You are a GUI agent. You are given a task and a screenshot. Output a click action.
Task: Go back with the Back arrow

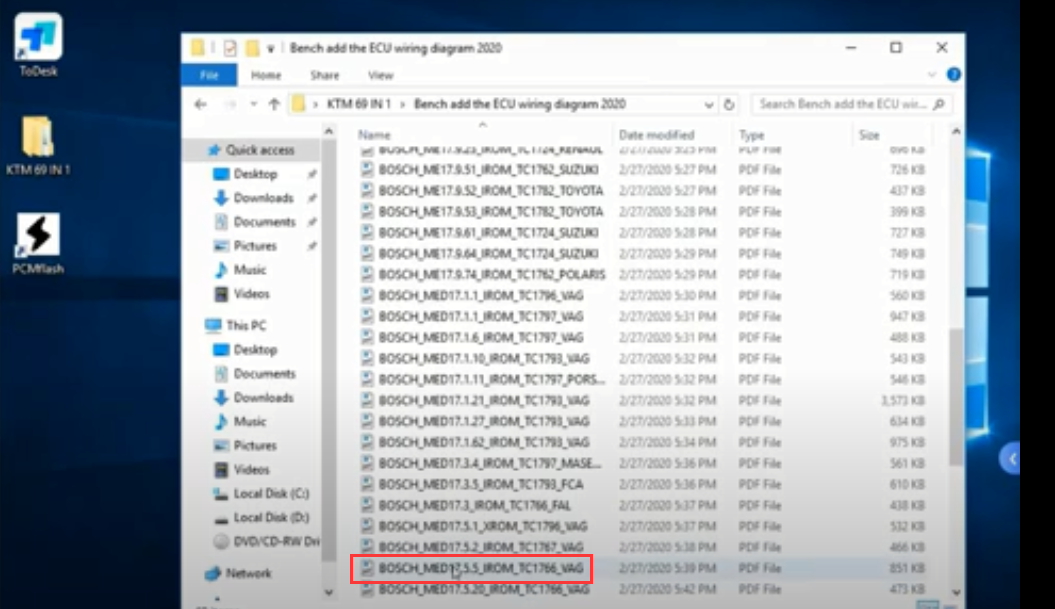pos(201,104)
